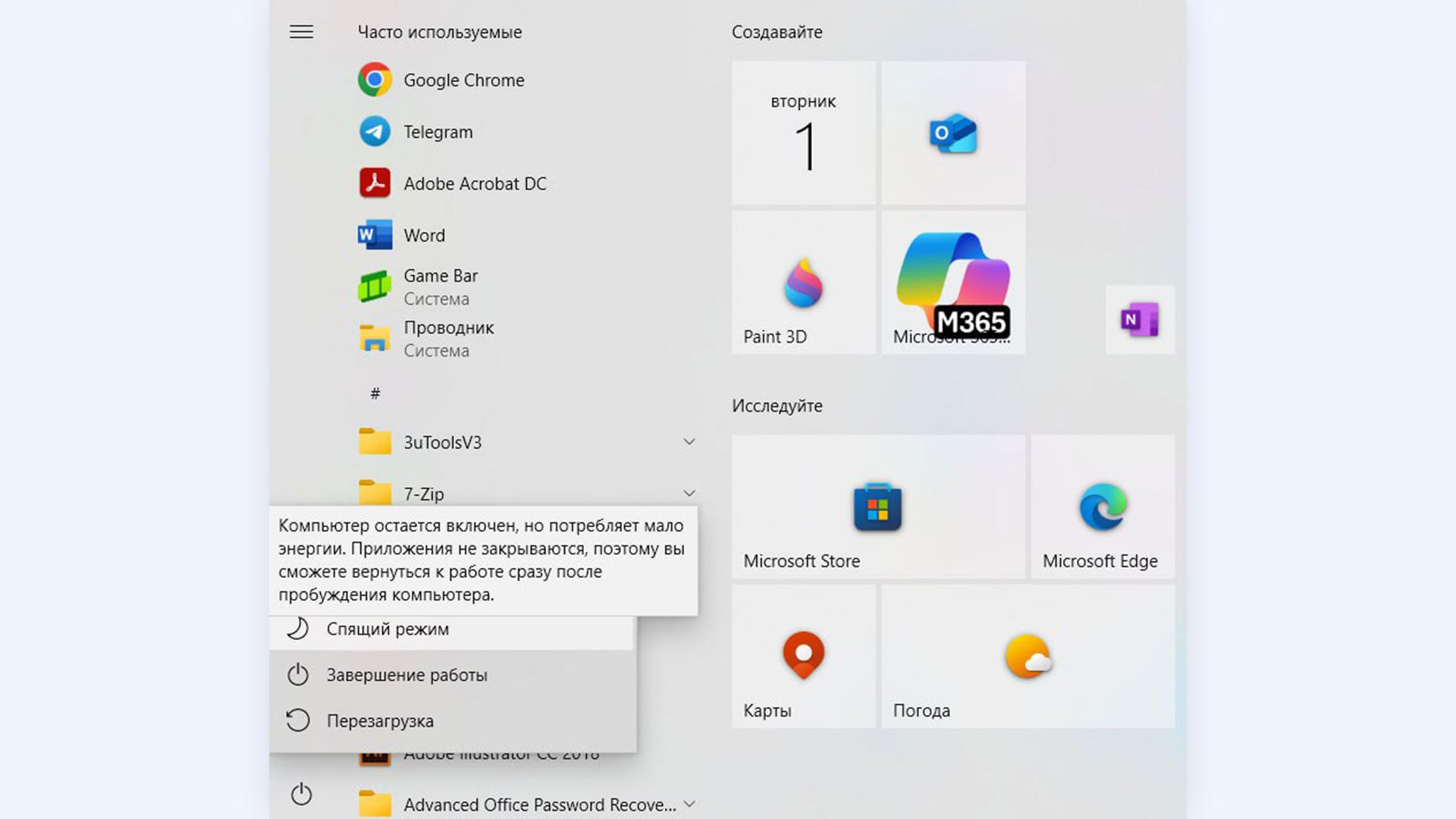Open Проводник entry label
Image resolution: width=1456 pixels, height=819 pixels.
(x=448, y=328)
